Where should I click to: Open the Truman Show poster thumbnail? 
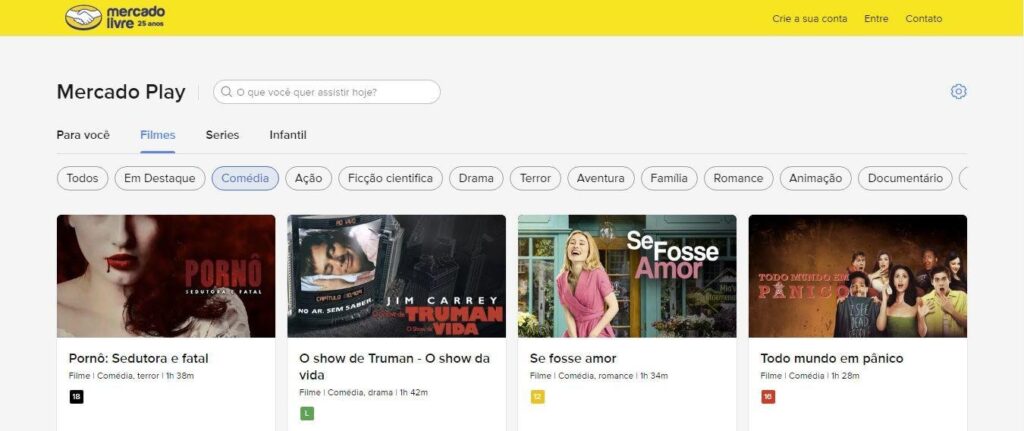[x=396, y=276]
